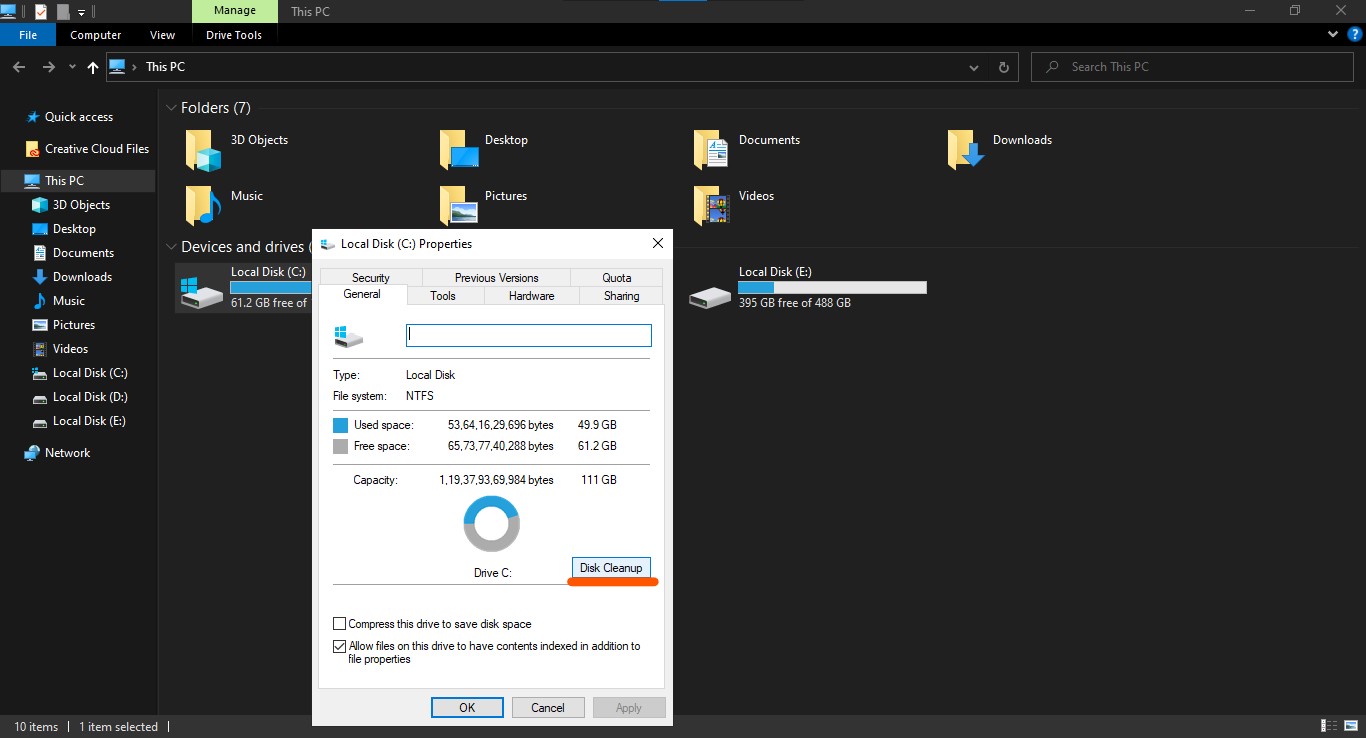
Task: Click the Up one level arrow
Action: [x=93, y=67]
